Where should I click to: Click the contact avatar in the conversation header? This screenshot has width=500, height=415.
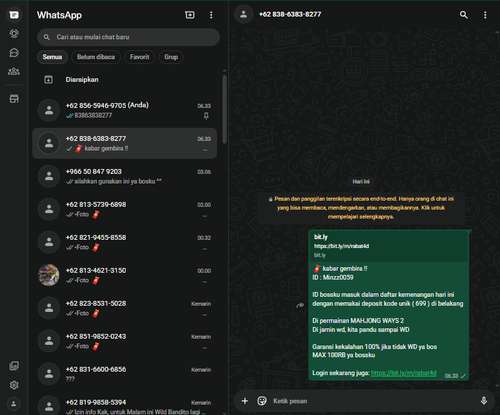244,14
